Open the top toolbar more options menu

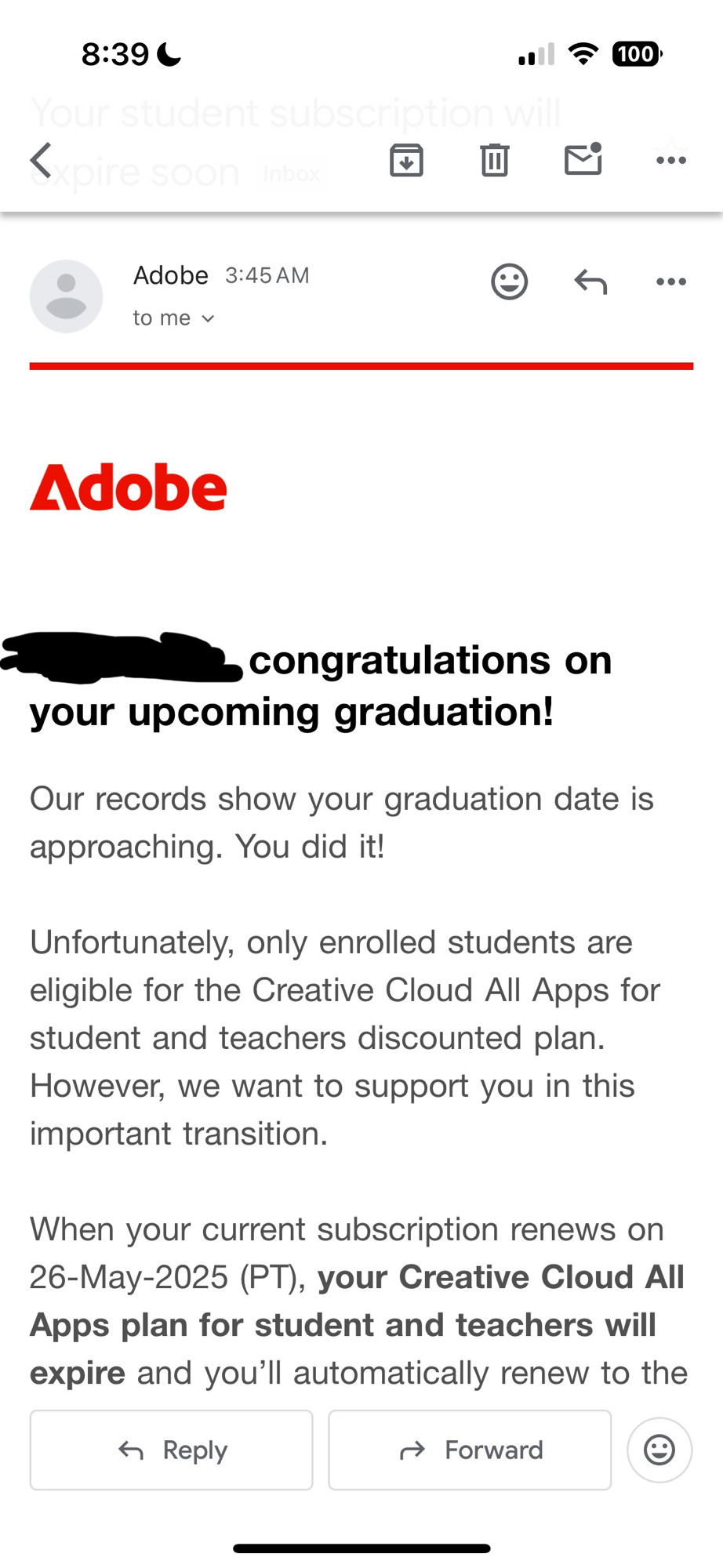(671, 161)
